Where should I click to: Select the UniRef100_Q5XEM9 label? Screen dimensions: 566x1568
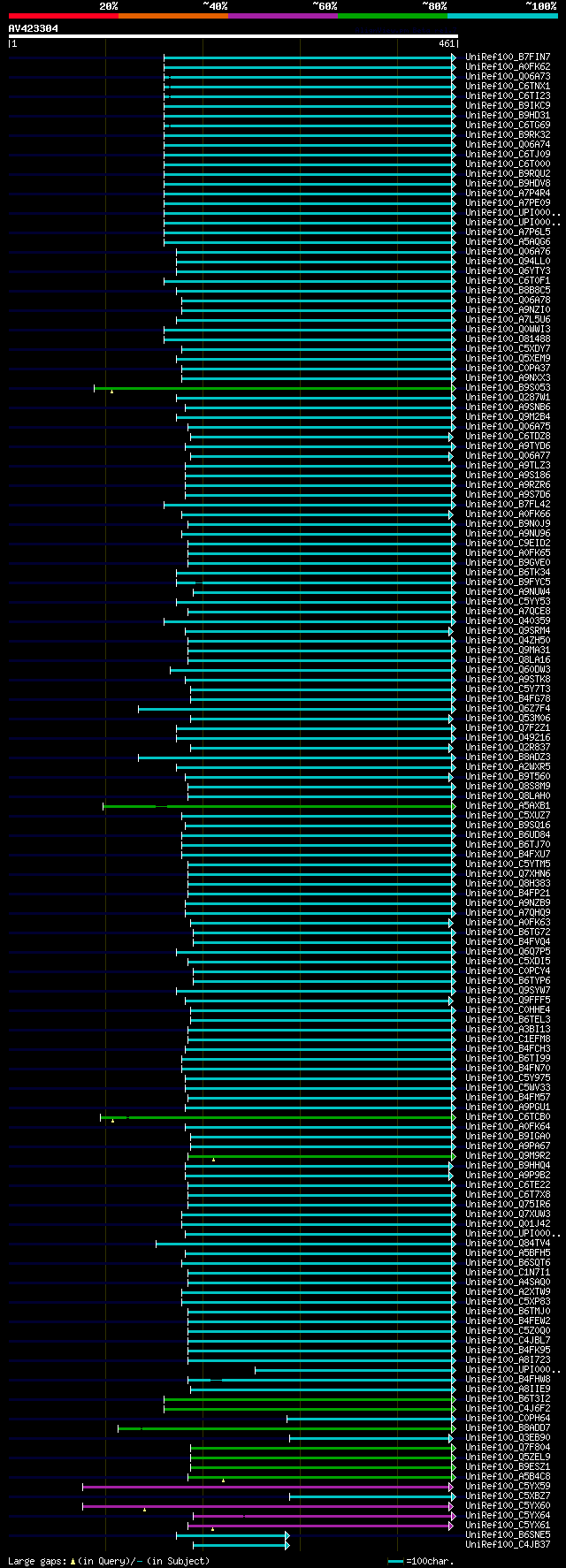point(508,359)
